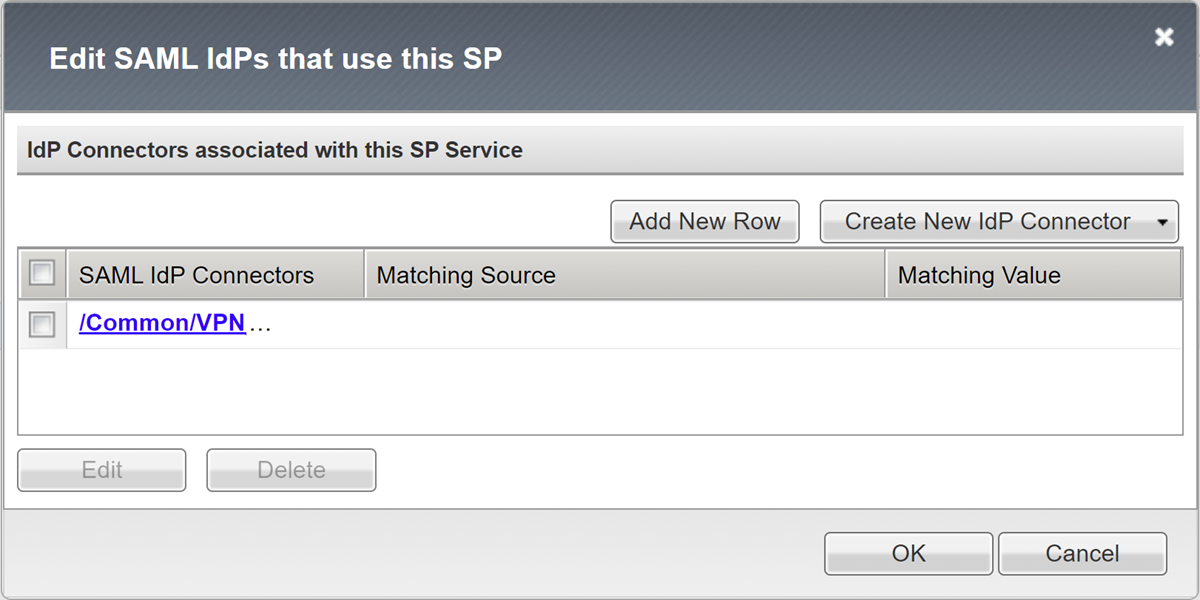Expand the dropdown arrow next to Create New IdP Connector
This screenshot has height=600, width=1200.
tap(1163, 221)
